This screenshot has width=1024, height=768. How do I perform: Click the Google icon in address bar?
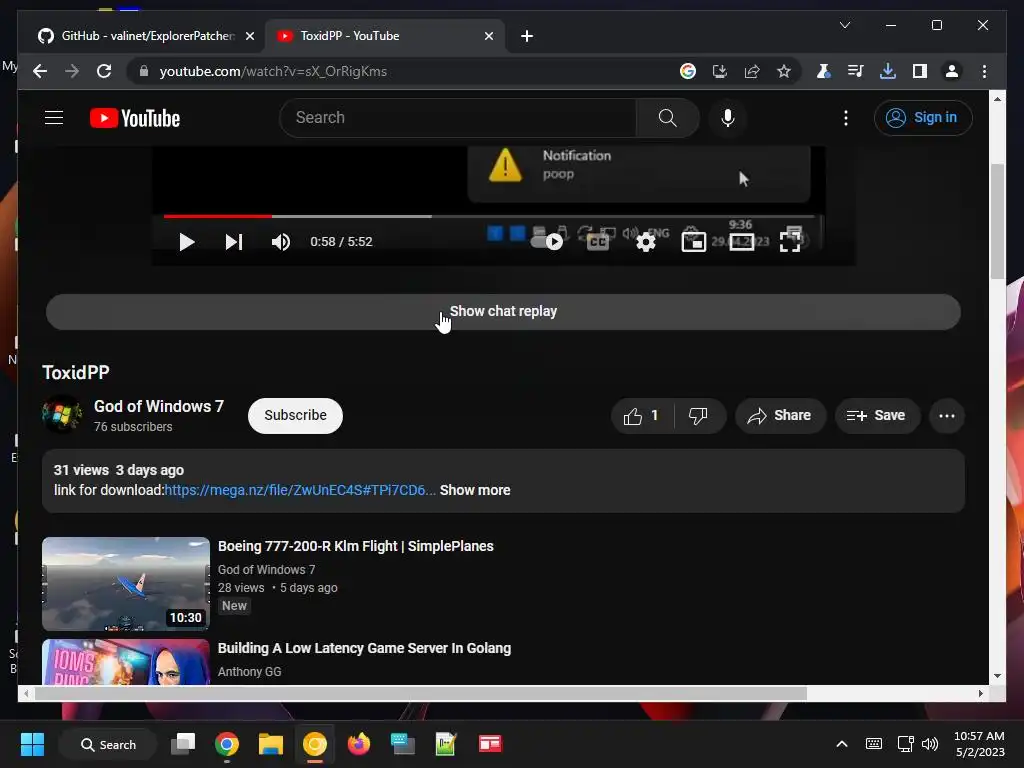point(688,71)
